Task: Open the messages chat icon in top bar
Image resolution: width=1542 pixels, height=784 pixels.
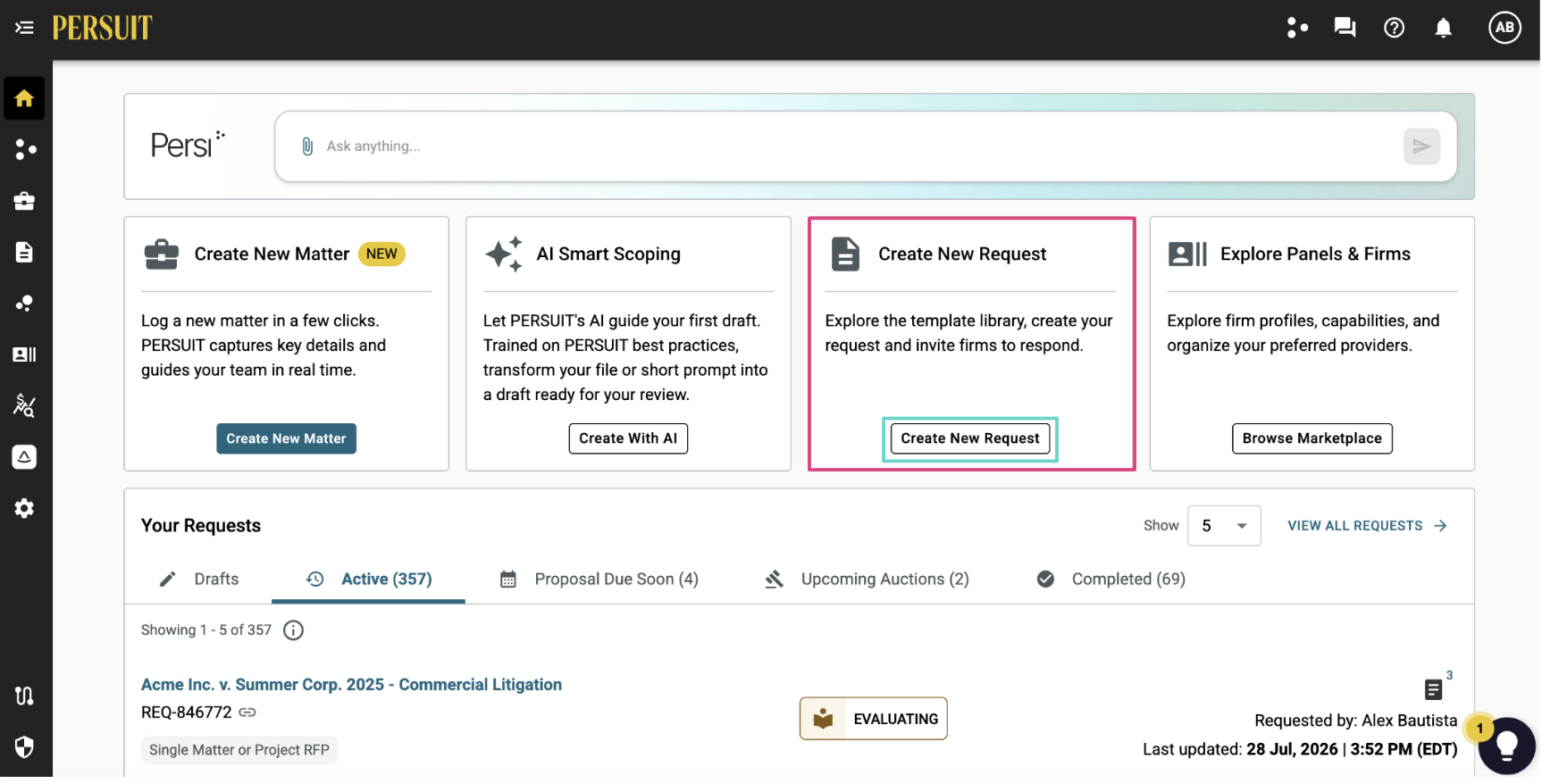Action: [1345, 28]
